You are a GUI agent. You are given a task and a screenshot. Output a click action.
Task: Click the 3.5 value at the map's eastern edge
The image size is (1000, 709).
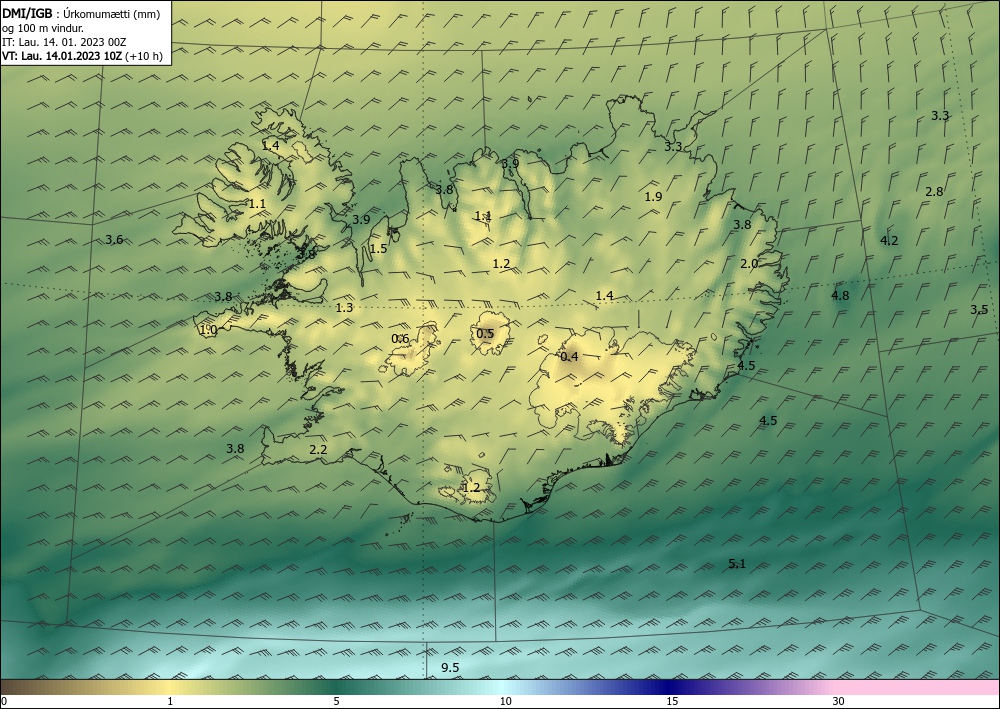980,310
